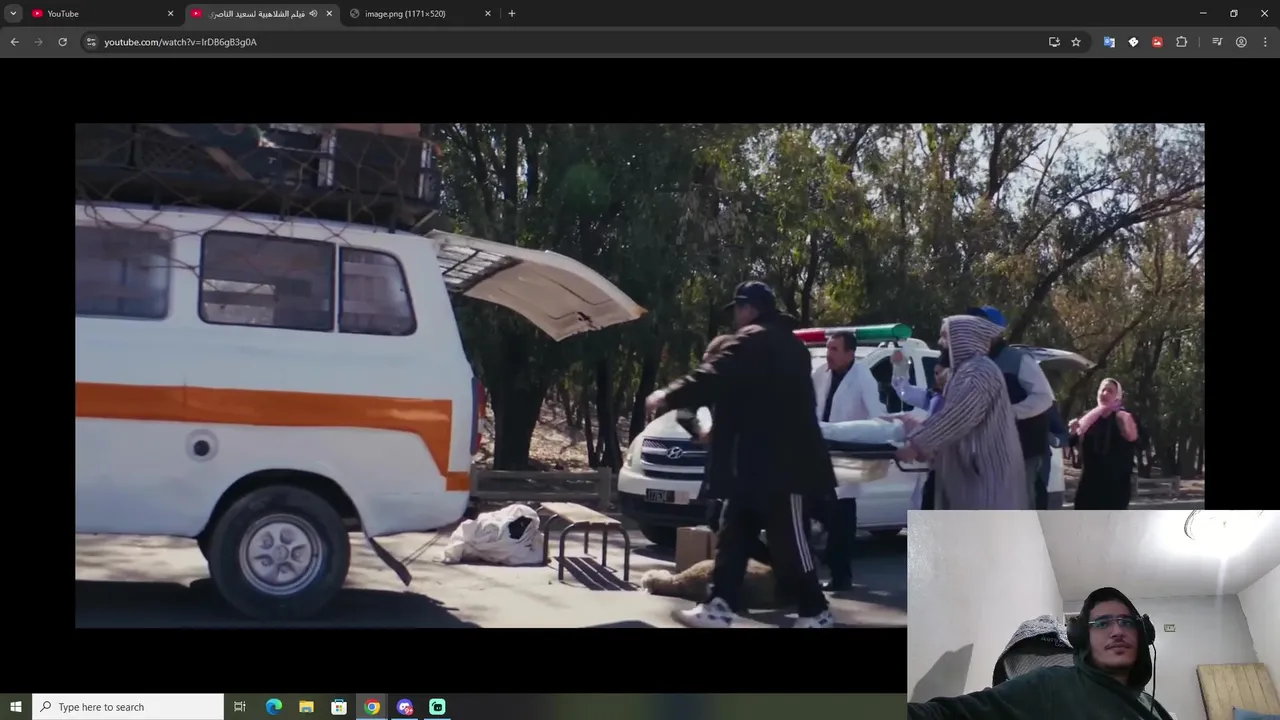Close the Arabic-titled video tab
Screen dimensions: 1280x720
pos(329,13)
